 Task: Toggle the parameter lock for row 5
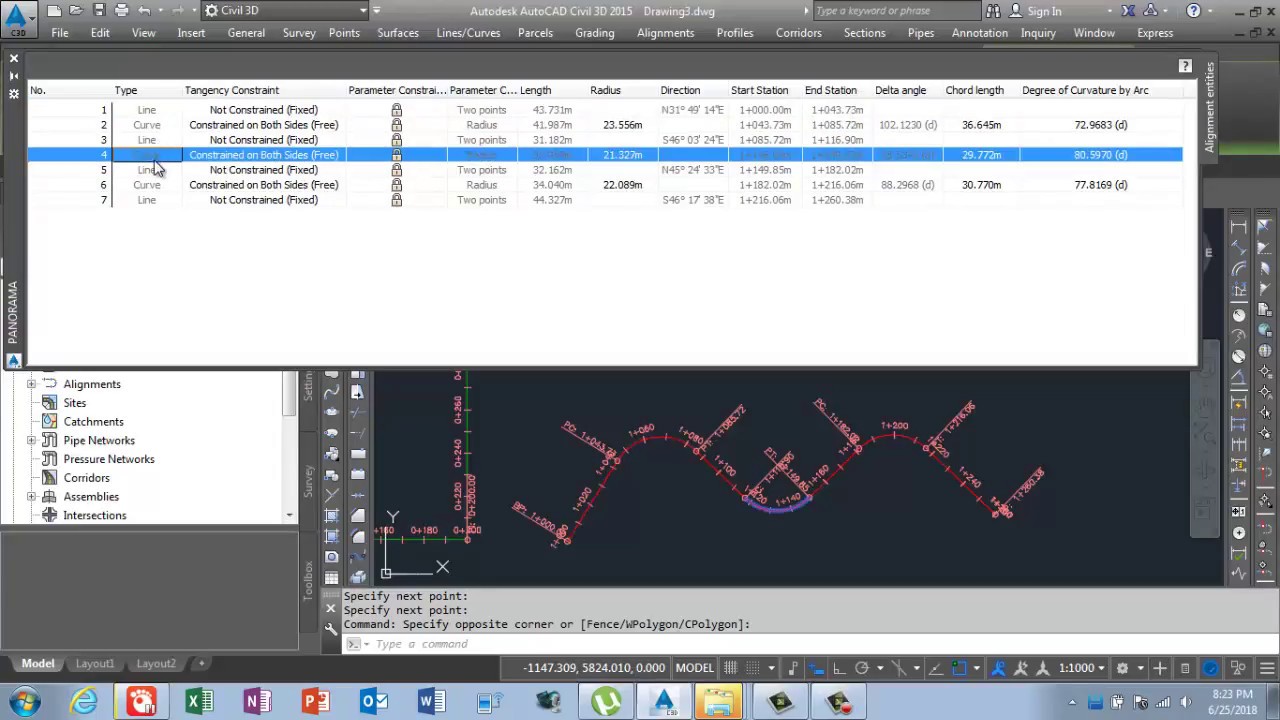click(396, 170)
